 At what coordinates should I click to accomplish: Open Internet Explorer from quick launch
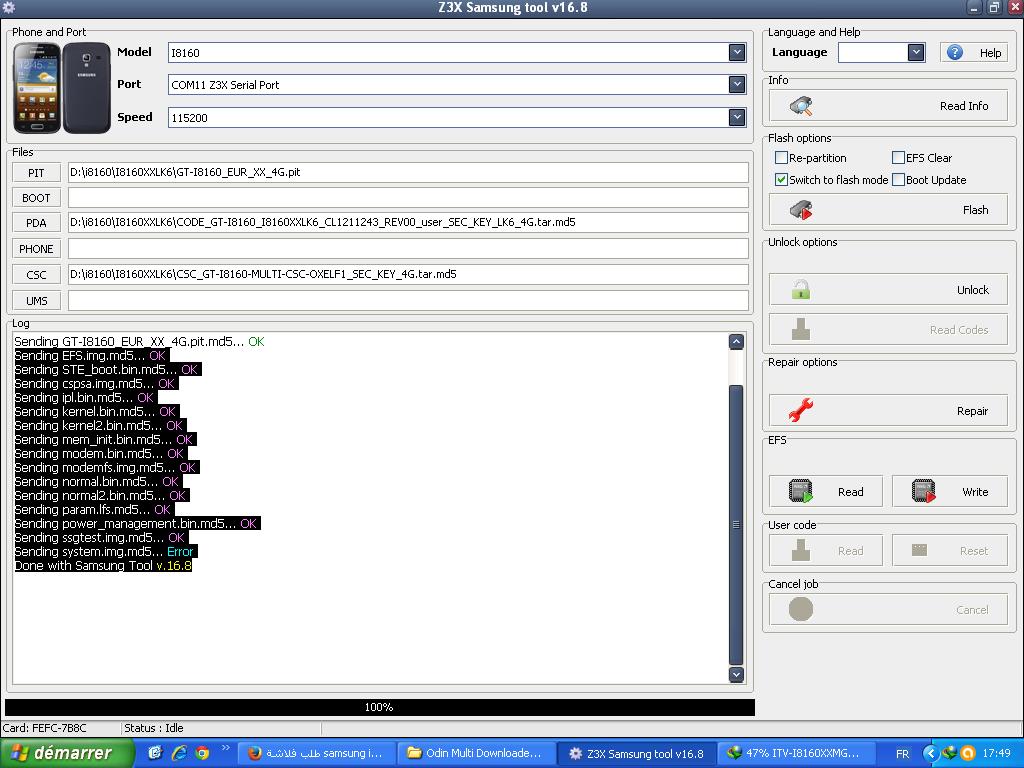click(178, 753)
